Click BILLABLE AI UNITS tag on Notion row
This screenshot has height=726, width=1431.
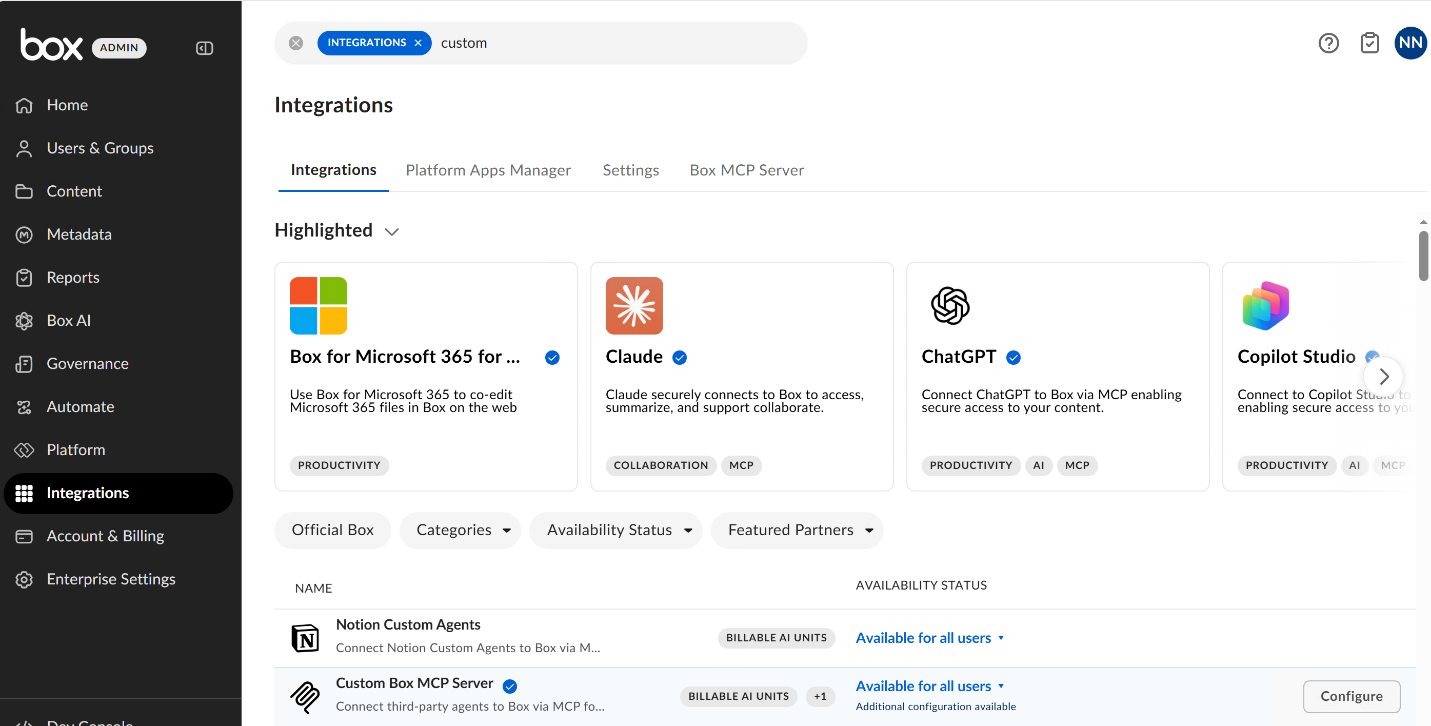pos(776,638)
